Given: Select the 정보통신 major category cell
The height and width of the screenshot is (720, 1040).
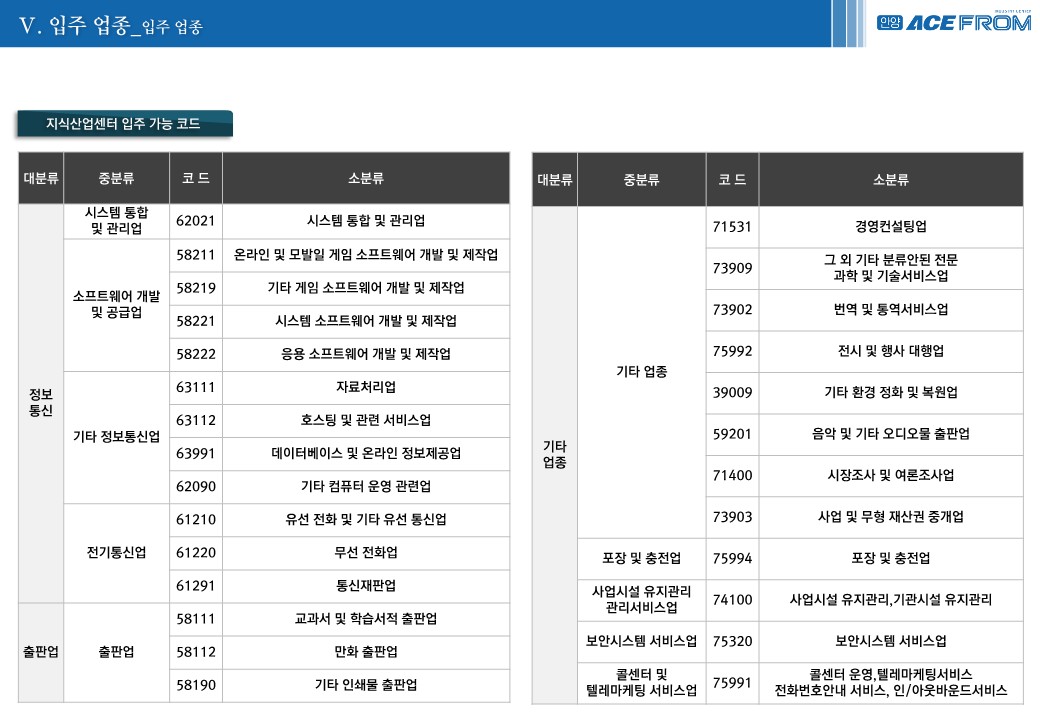Looking at the screenshot, I should [x=41, y=403].
